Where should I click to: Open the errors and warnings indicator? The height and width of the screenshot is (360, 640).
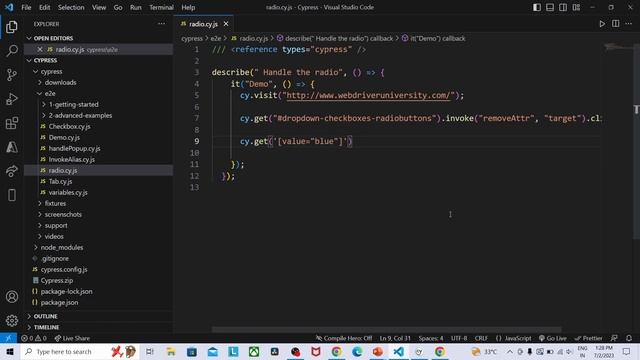[x=33, y=338]
